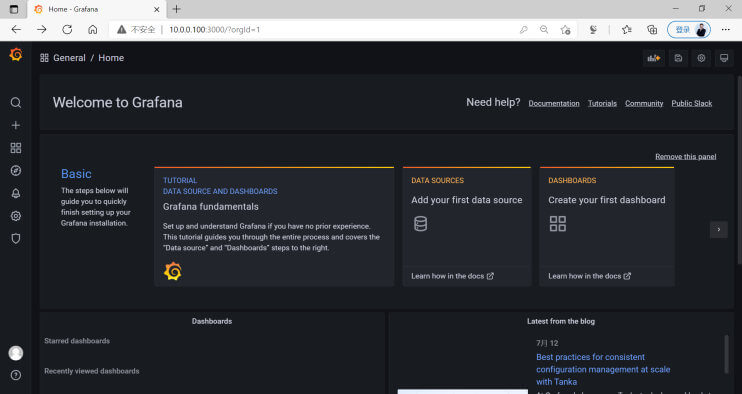Open the Grafana fundamentals tutorial card
The width and height of the screenshot is (742, 394).
(x=274, y=227)
